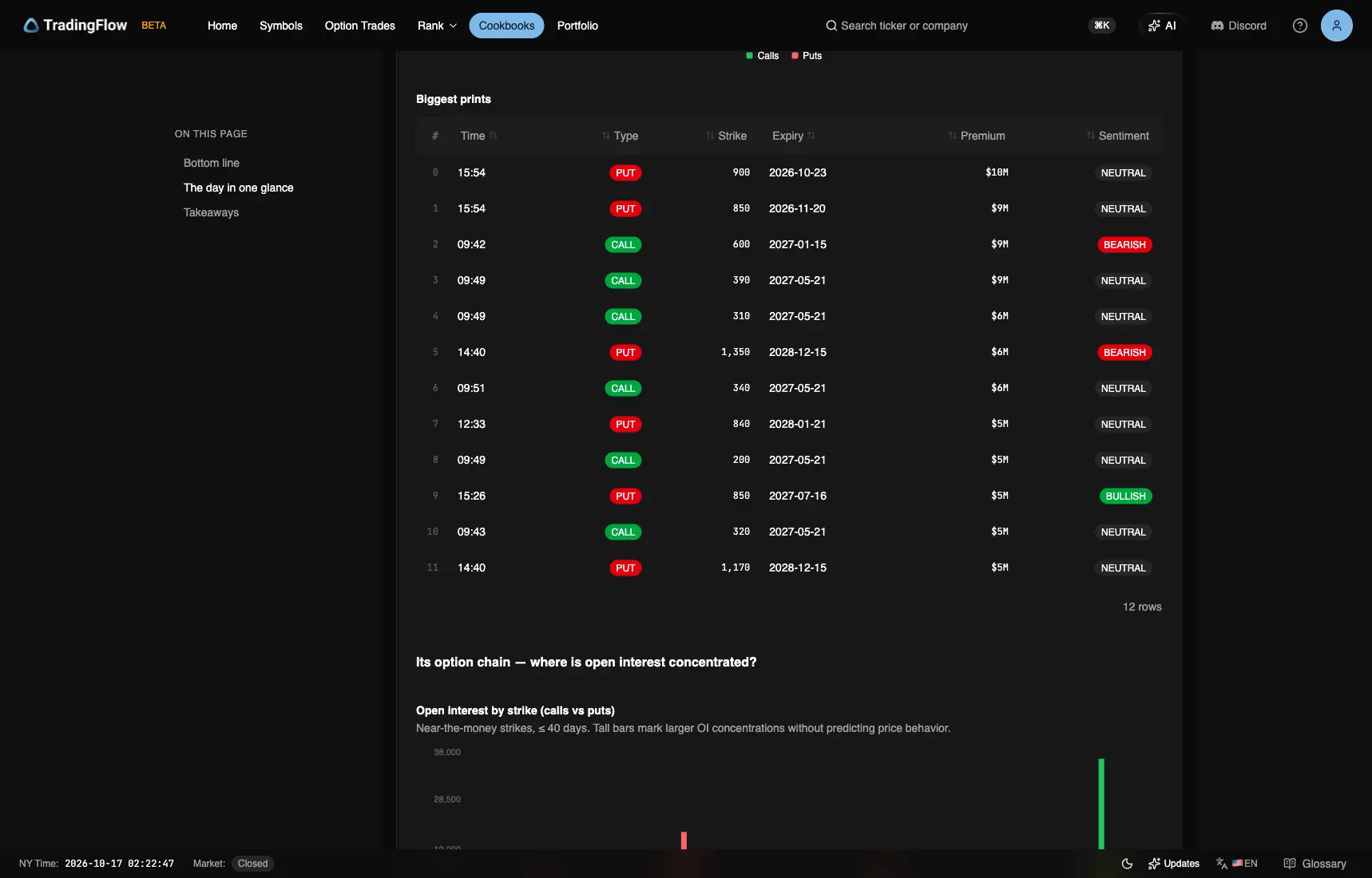Viewport: 1372px width, 878px height.
Task: Open the user profile avatar
Action: tap(1337, 26)
